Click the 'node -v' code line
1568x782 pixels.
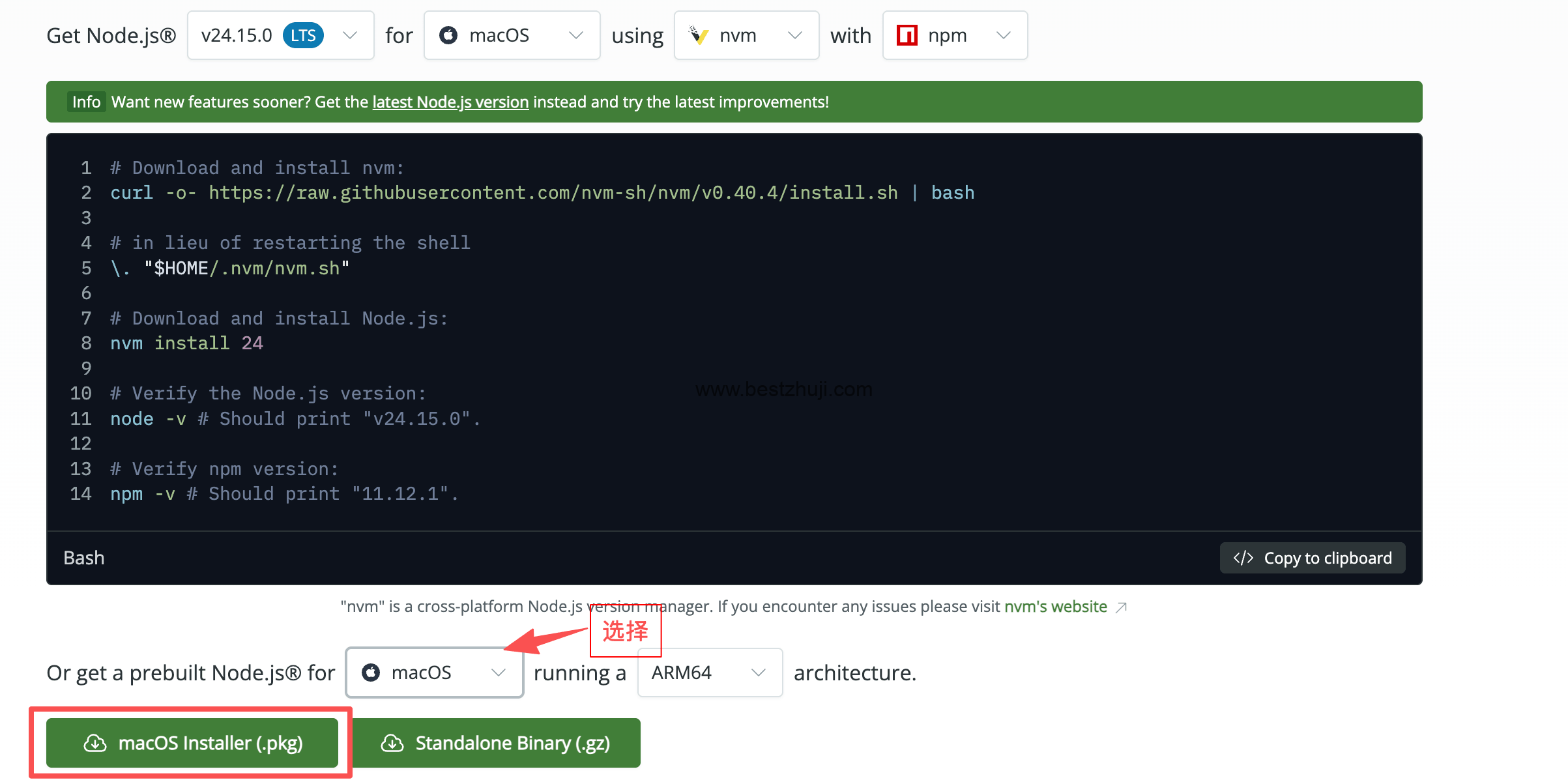295,418
